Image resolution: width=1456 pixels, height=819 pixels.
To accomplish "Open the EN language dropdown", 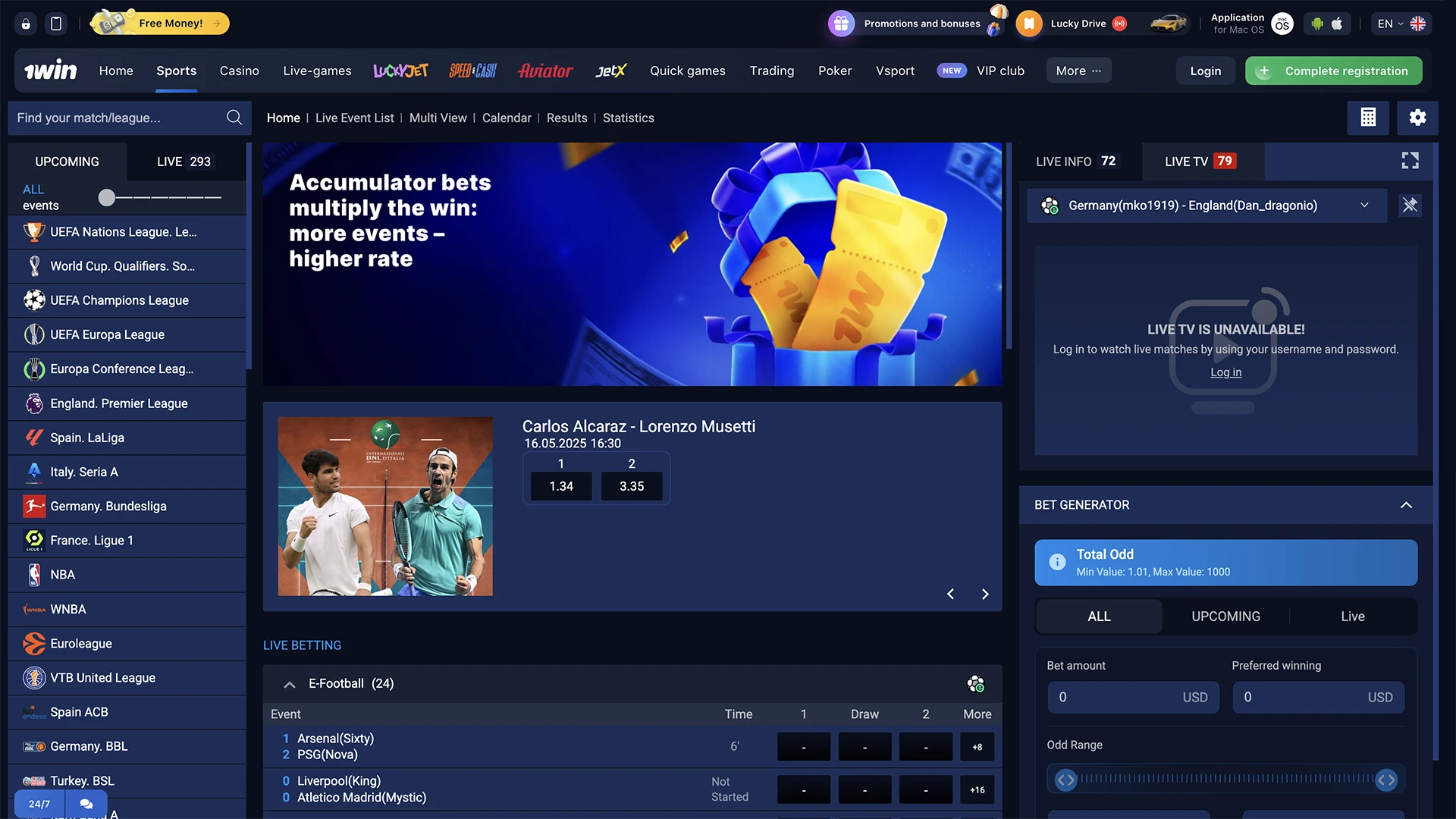I will [x=1401, y=24].
